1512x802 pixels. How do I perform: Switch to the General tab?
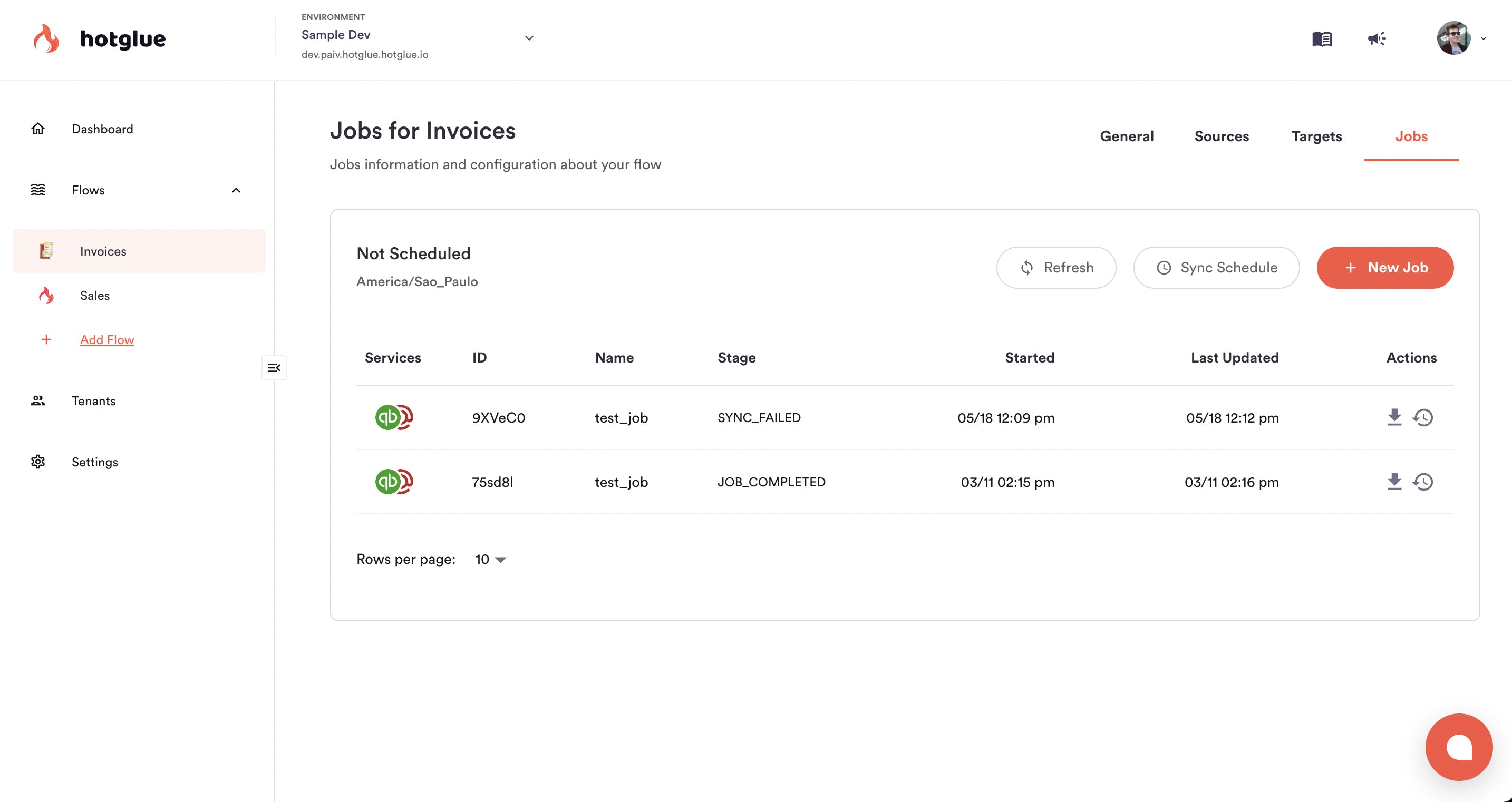(1127, 136)
